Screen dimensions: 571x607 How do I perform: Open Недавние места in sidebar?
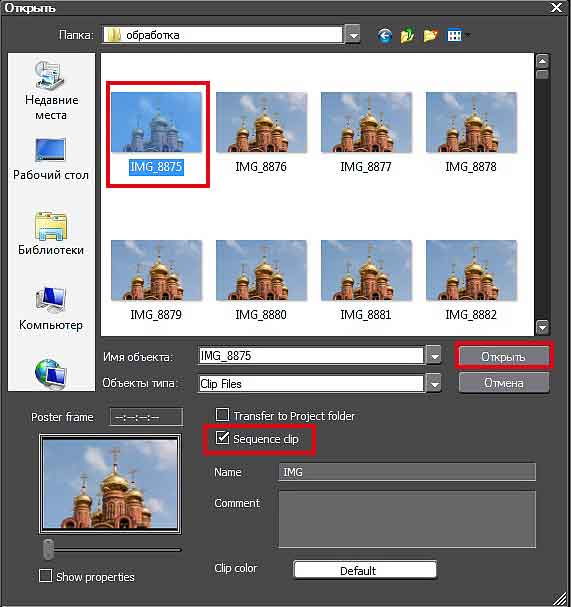tap(51, 91)
